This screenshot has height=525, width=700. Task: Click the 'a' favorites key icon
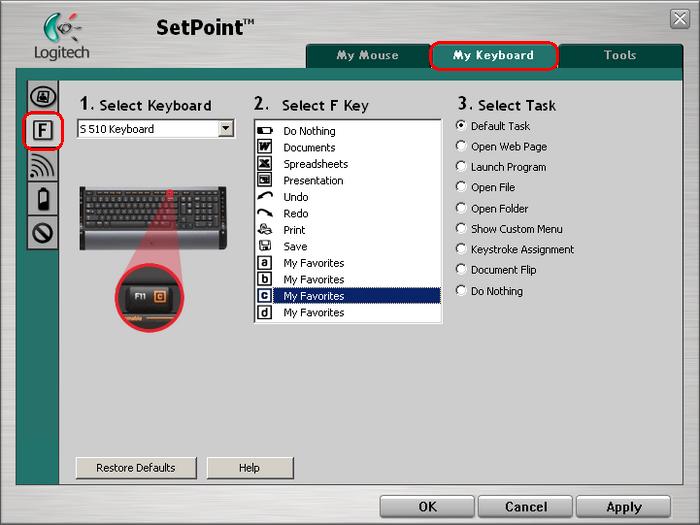pyautogui.click(x=265, y=262)
